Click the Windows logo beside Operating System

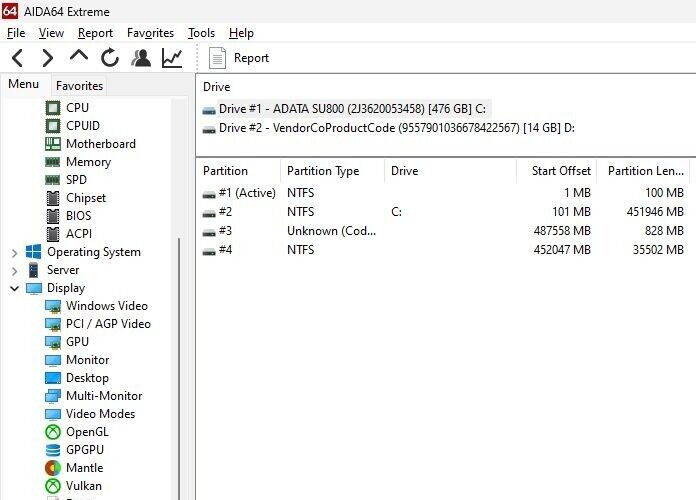34,252
